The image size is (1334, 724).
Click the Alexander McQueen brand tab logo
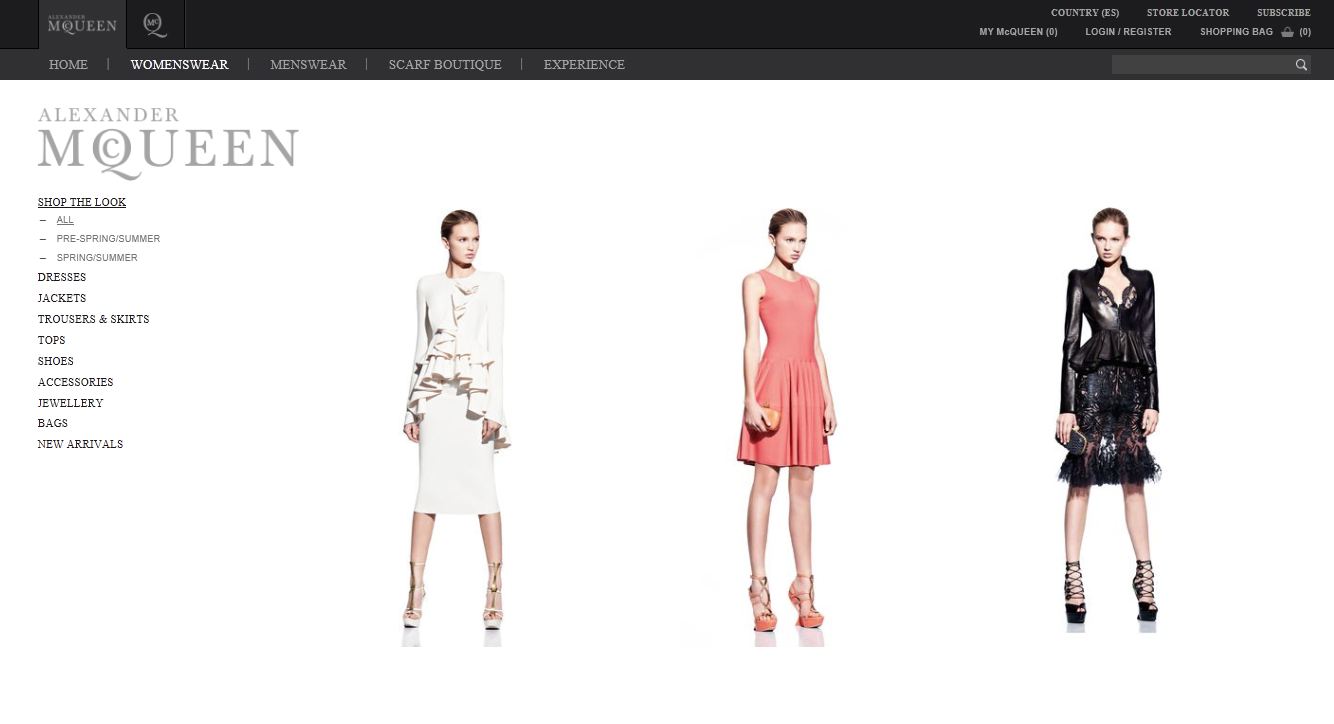click(x=82, y=24)
